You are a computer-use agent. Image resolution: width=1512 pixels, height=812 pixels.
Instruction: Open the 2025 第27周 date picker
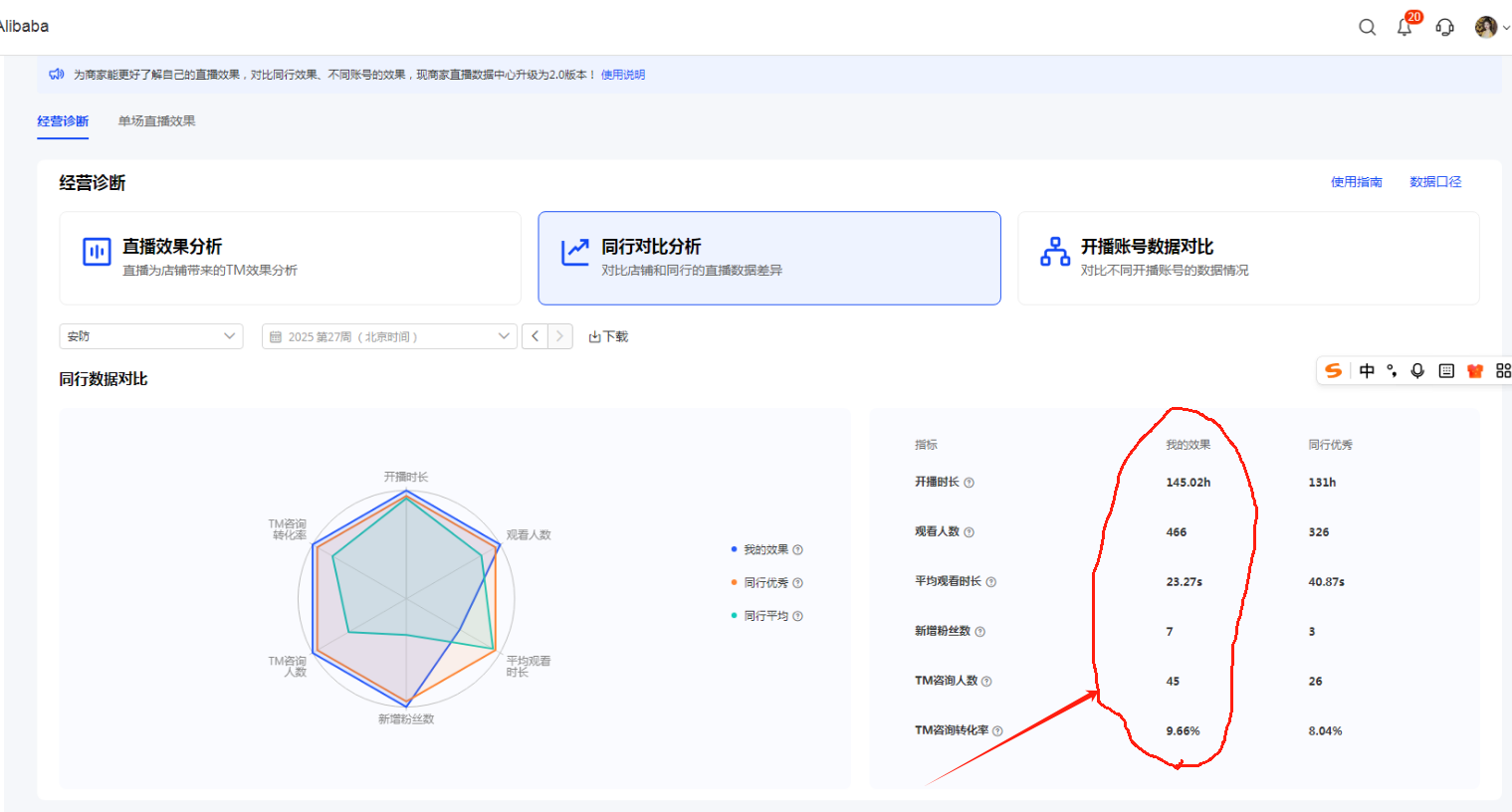point(389,336)
